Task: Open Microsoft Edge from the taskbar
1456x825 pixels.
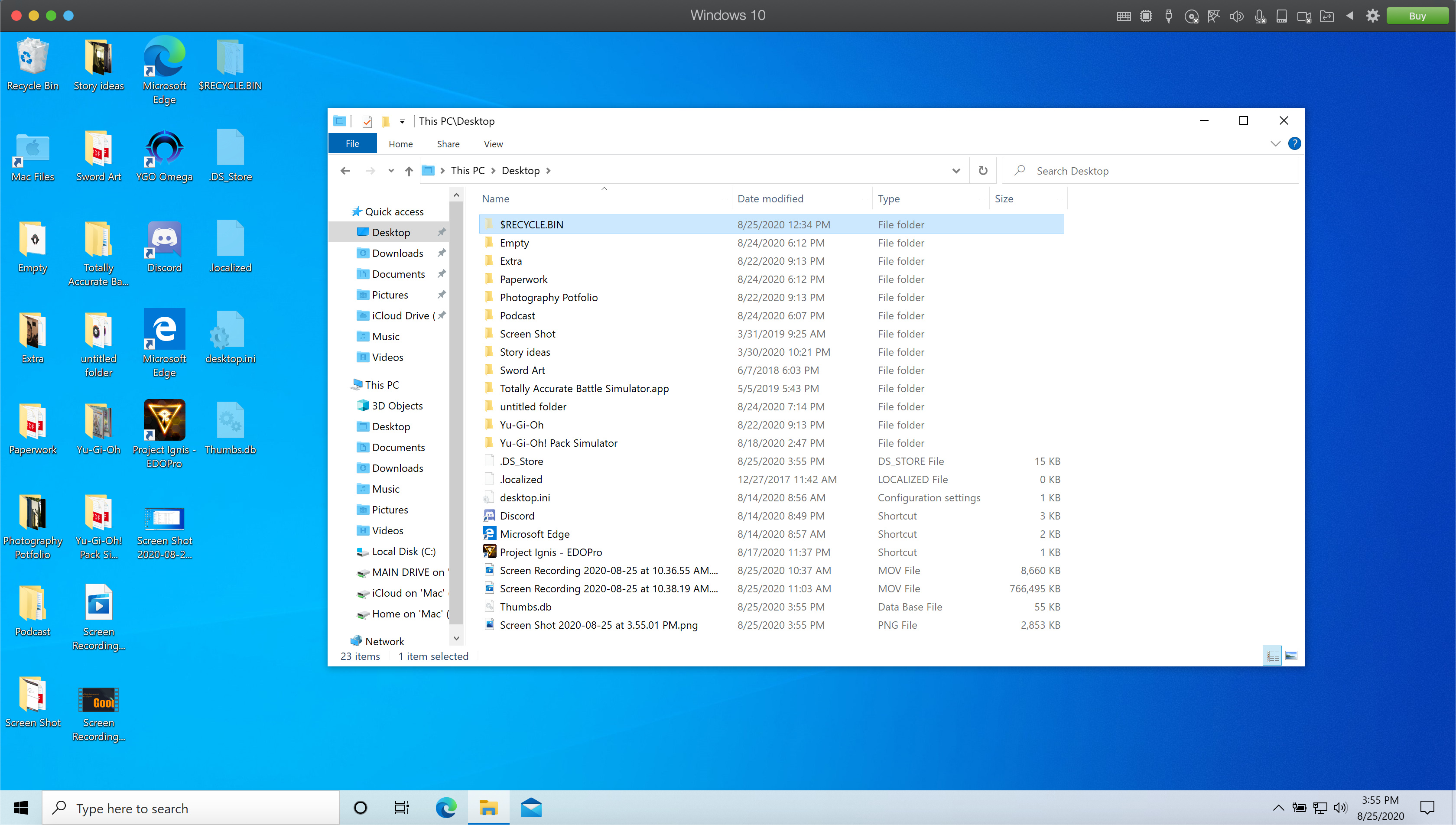Action: 446,807
